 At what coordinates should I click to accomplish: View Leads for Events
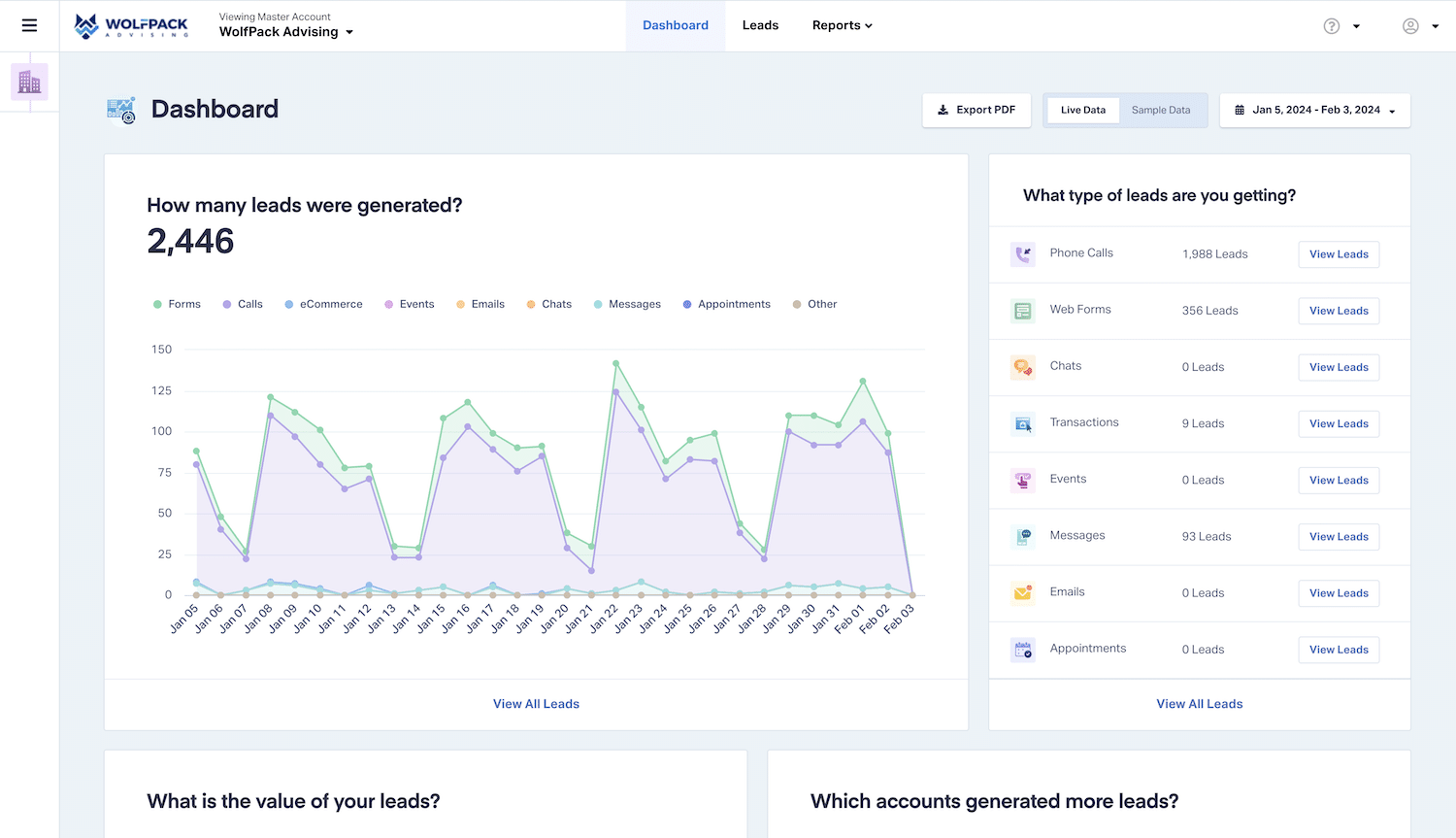(x=1339, y=480)
